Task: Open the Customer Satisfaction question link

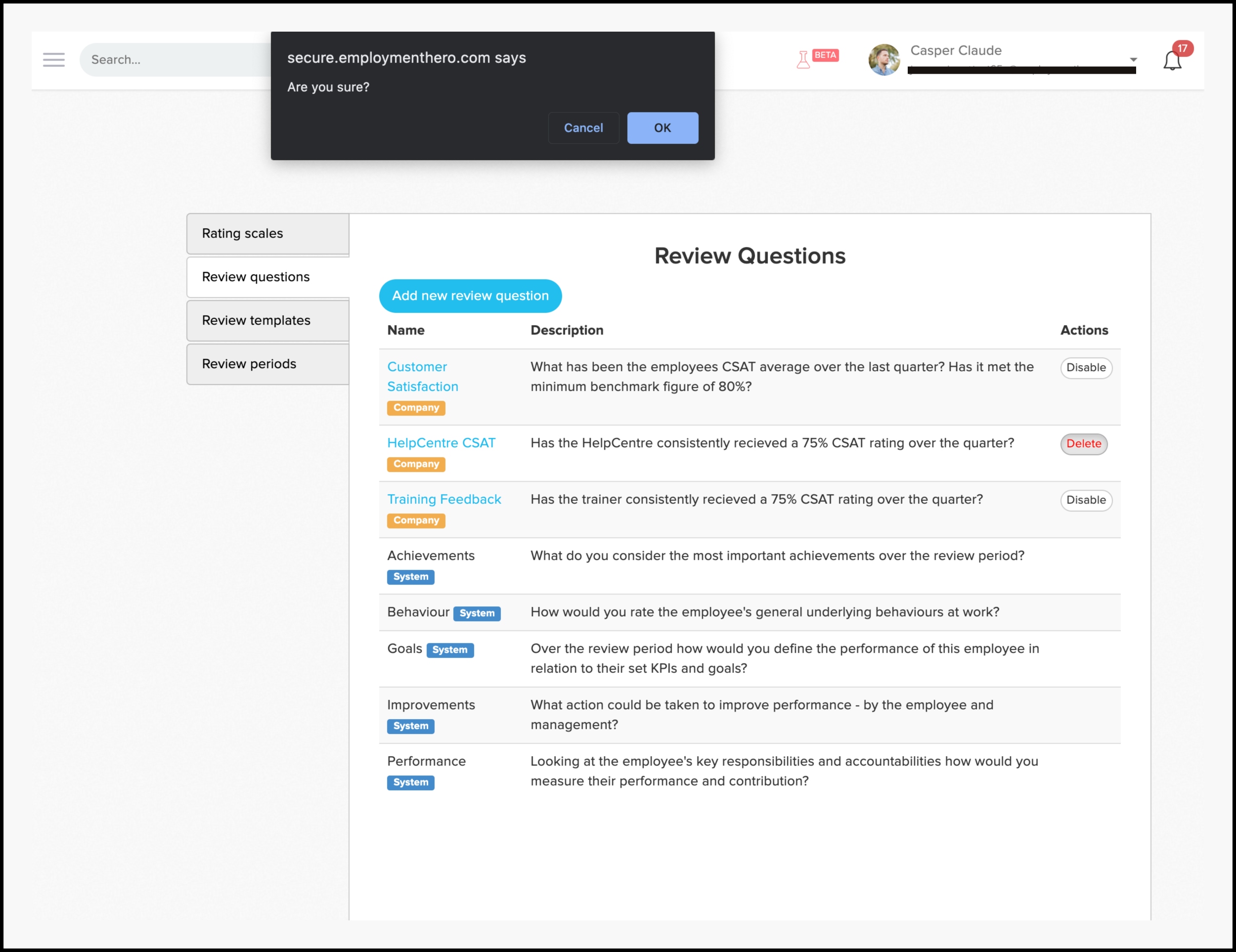Action: [x=422, y=377]
